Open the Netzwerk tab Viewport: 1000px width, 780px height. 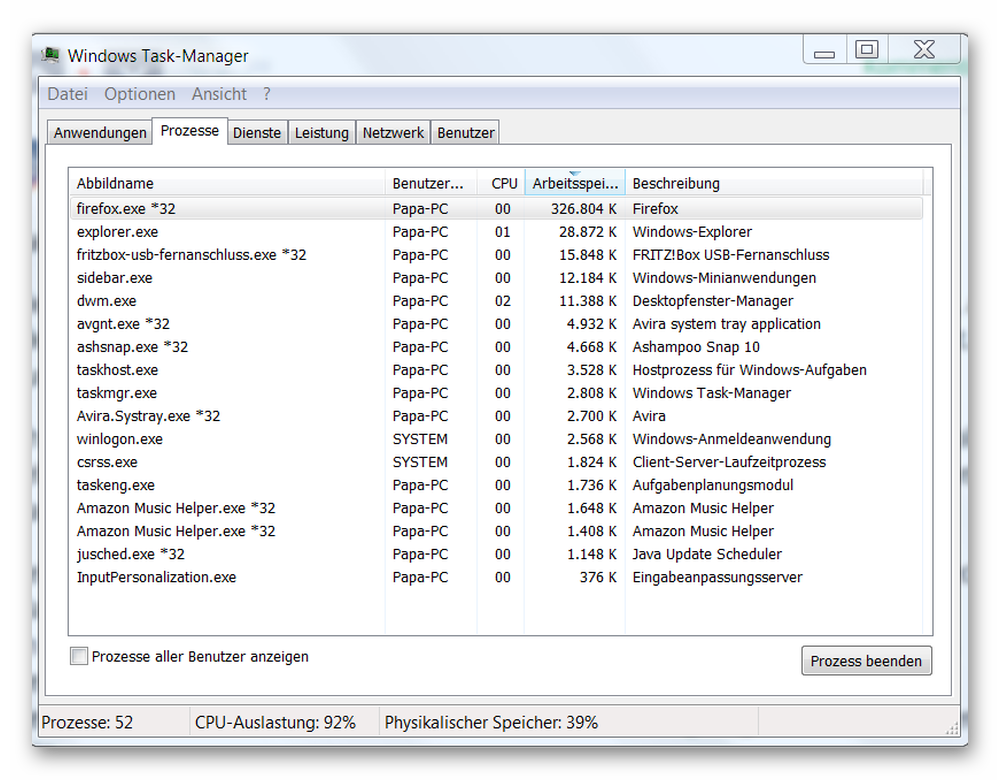point(393,133)
